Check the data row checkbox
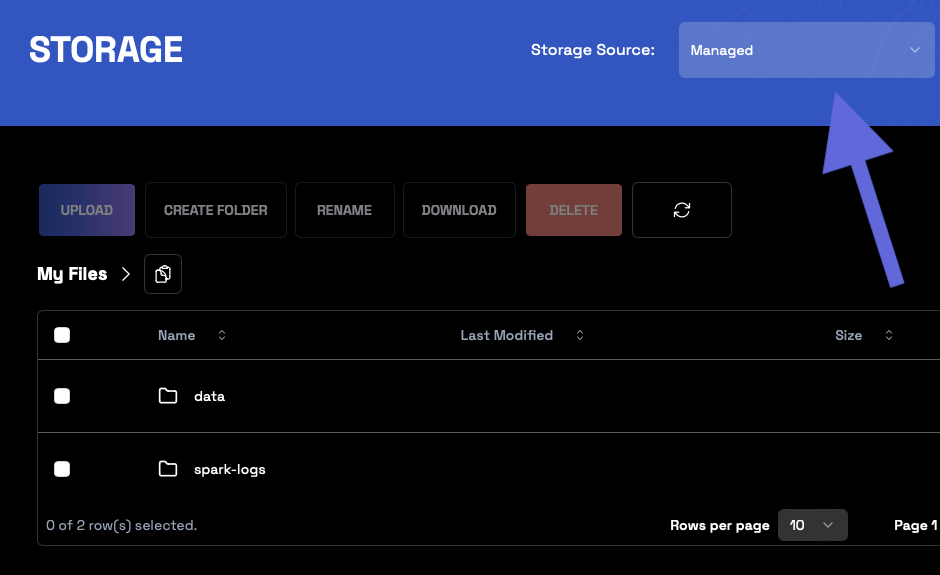Viewport: 940px width, 575px height. pyautogui.click(x=62, y=396)
